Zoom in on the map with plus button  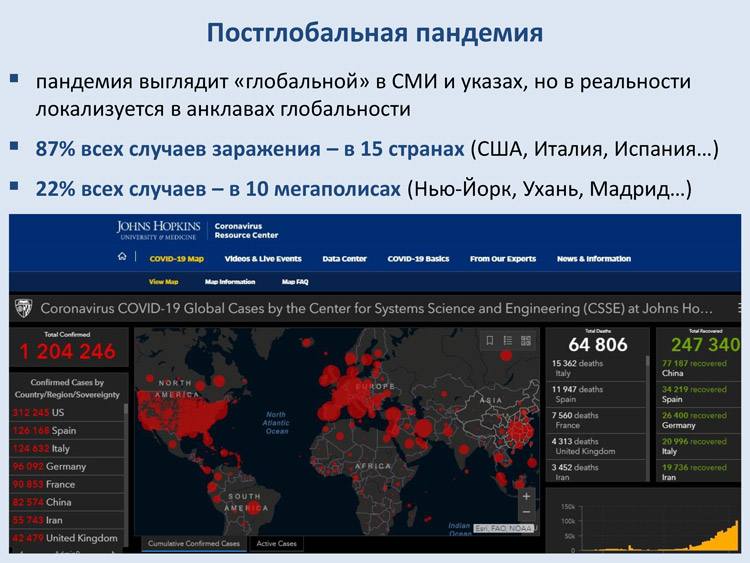tap(527, 496)
